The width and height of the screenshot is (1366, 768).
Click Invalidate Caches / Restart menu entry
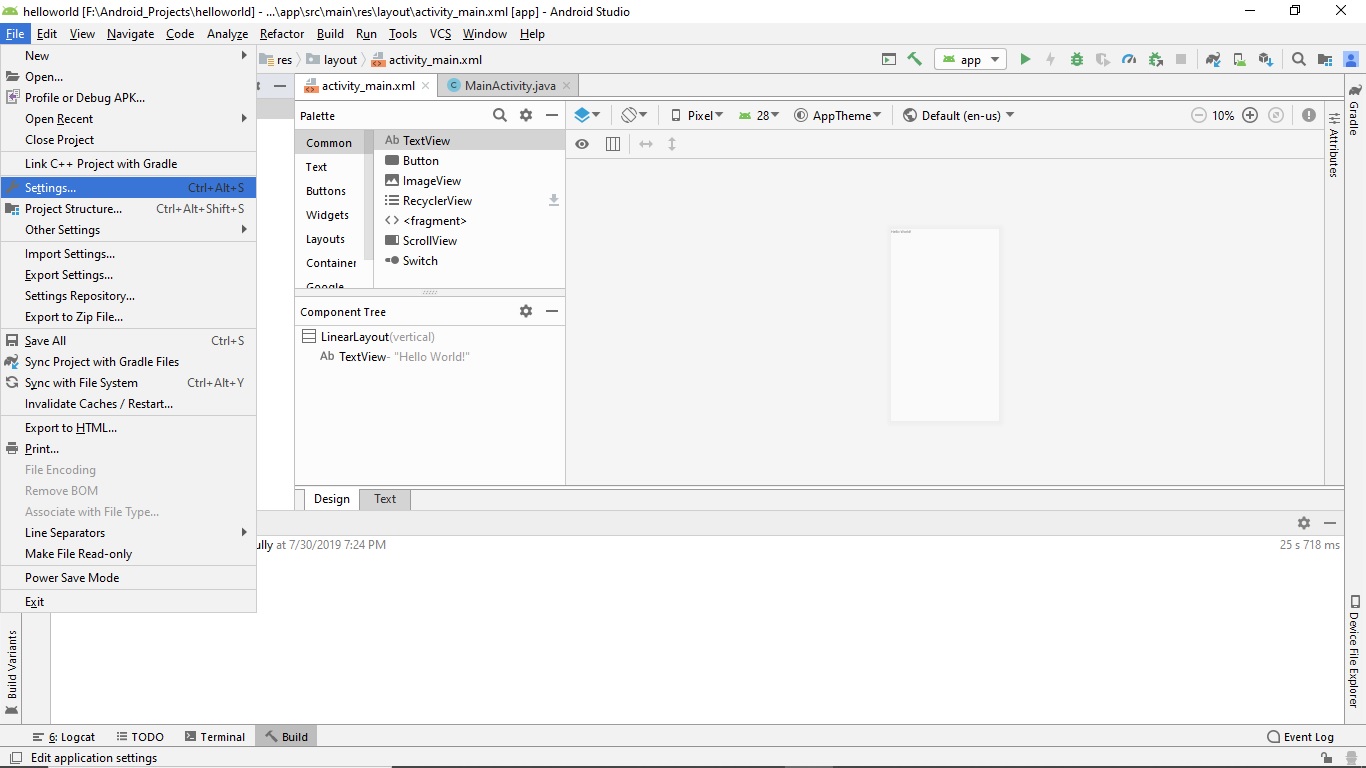click(98, 404)
